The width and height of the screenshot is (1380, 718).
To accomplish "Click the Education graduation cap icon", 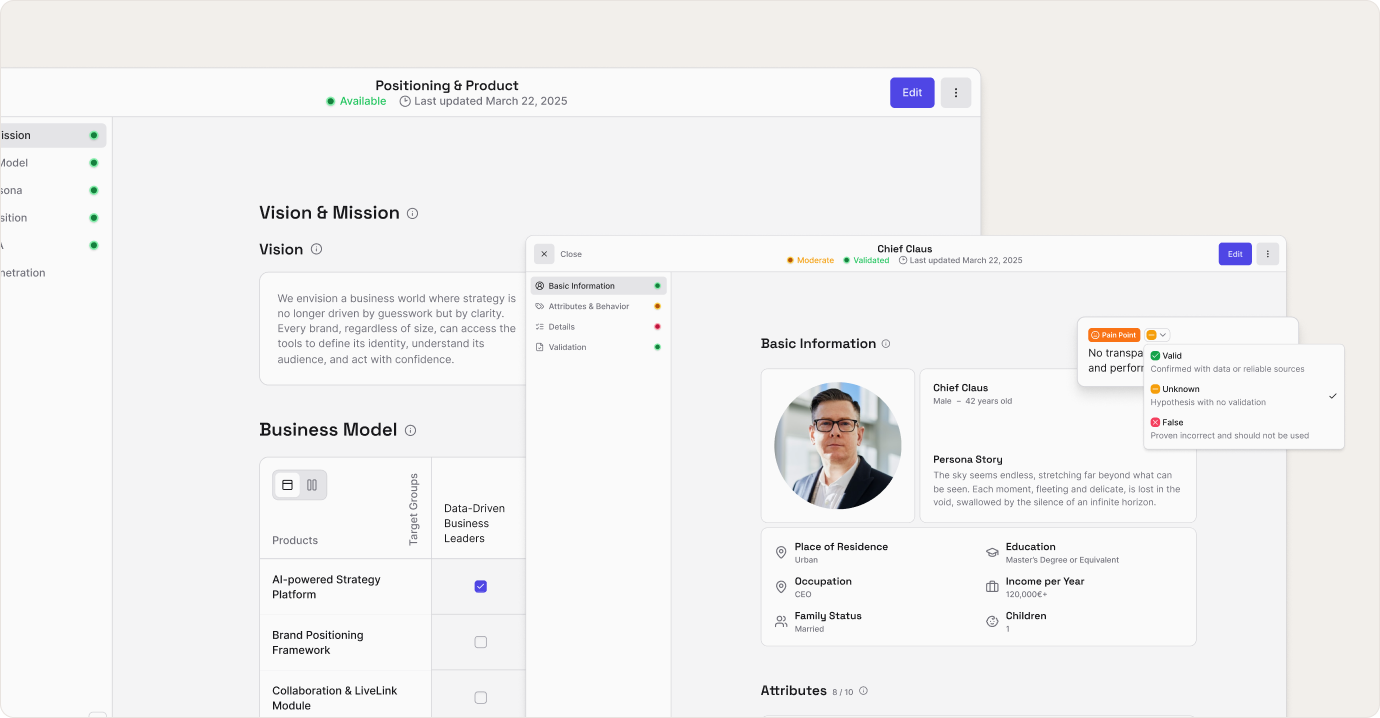I will (992, 552).
